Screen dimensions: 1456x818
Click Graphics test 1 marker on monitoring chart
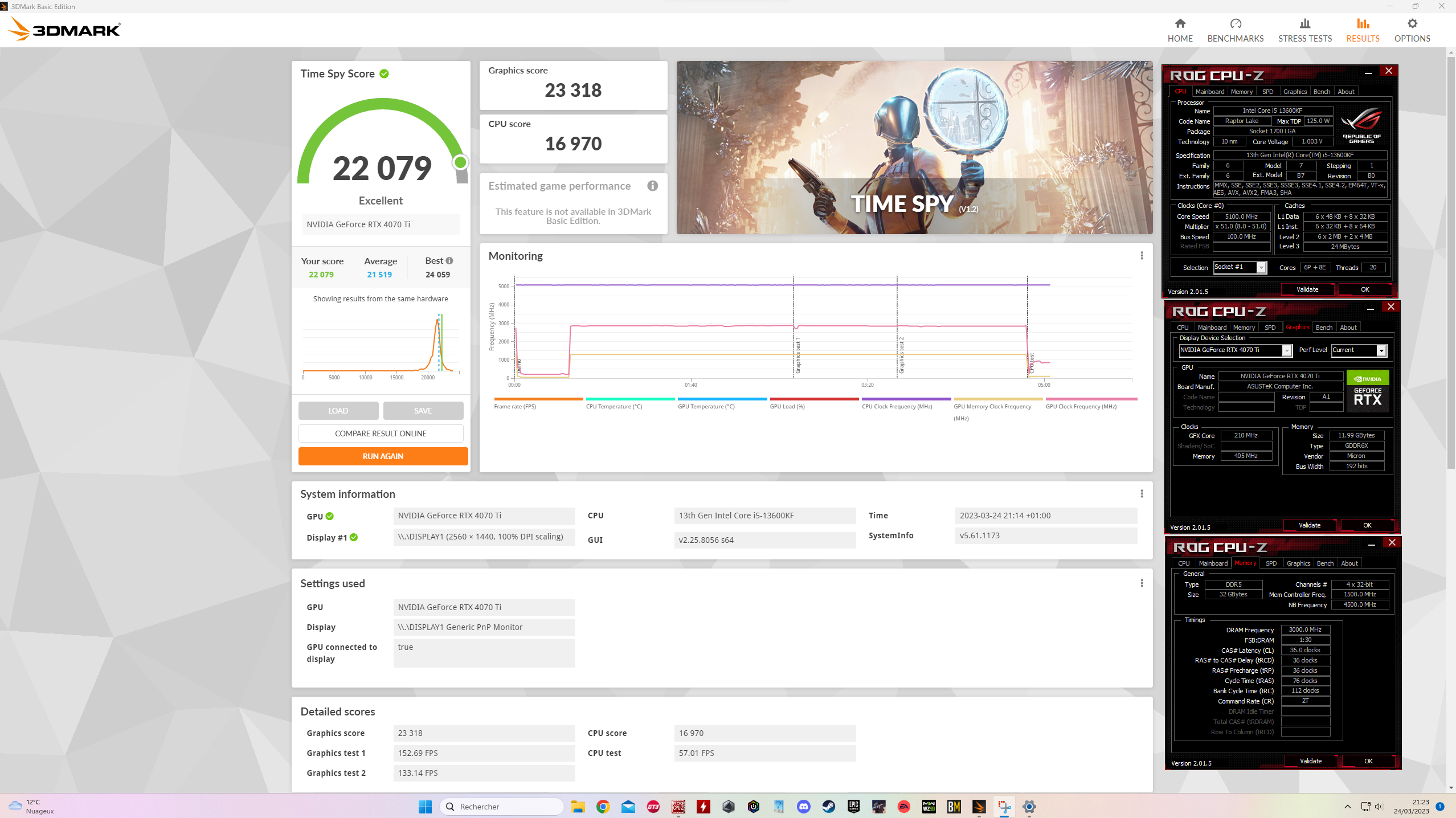tap(797, 355)
